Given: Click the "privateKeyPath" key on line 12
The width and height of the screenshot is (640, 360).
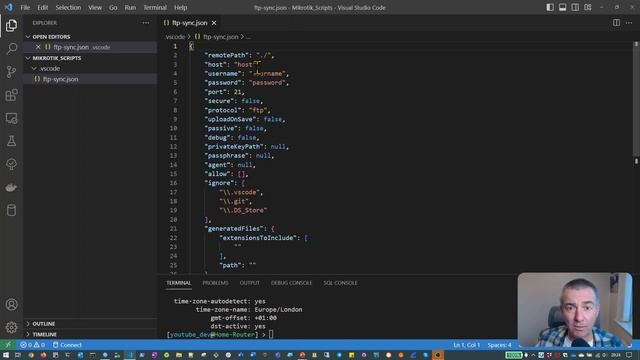Looking at the screenshot, I should click(234, 147).
